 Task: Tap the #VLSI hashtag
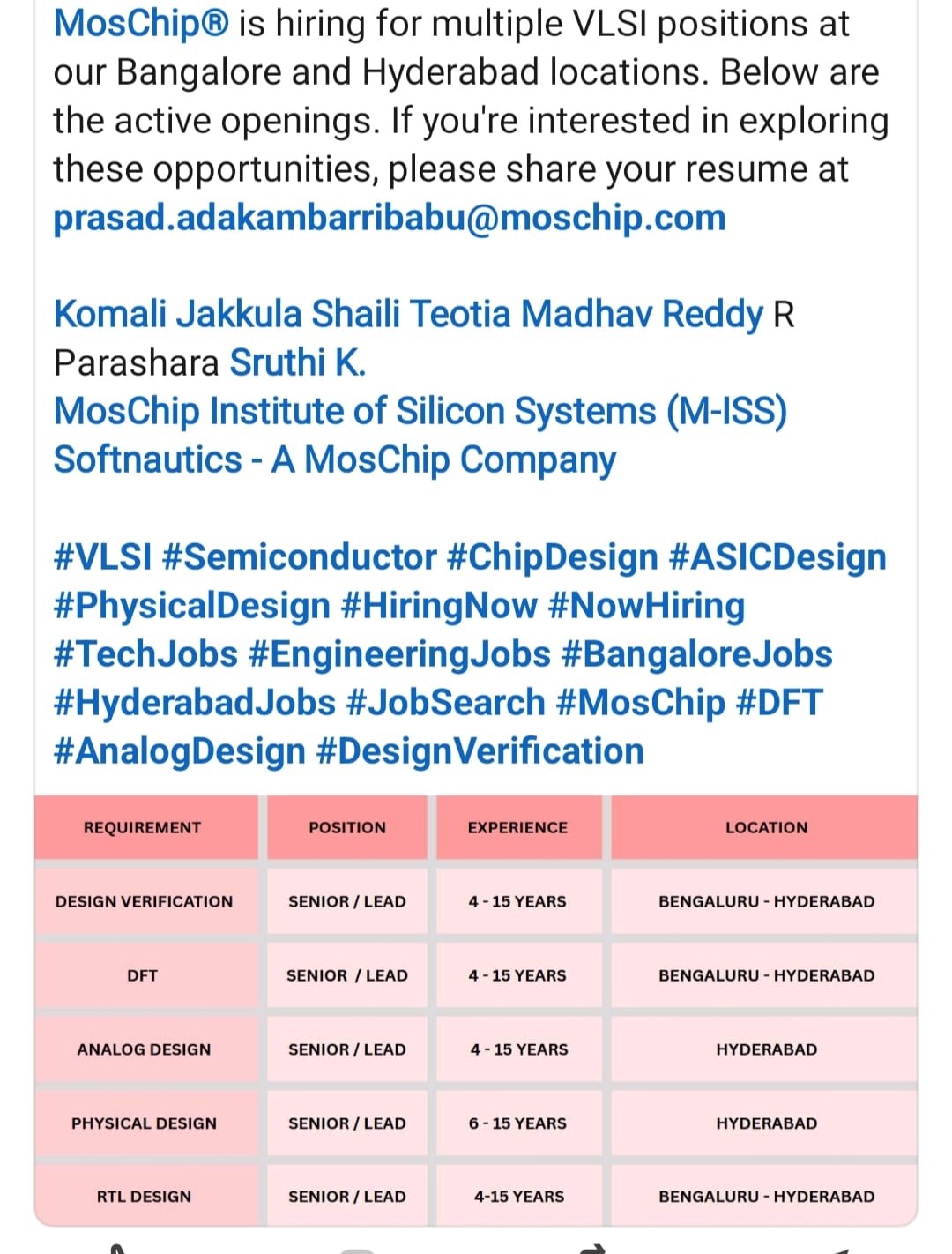(103, 557)
